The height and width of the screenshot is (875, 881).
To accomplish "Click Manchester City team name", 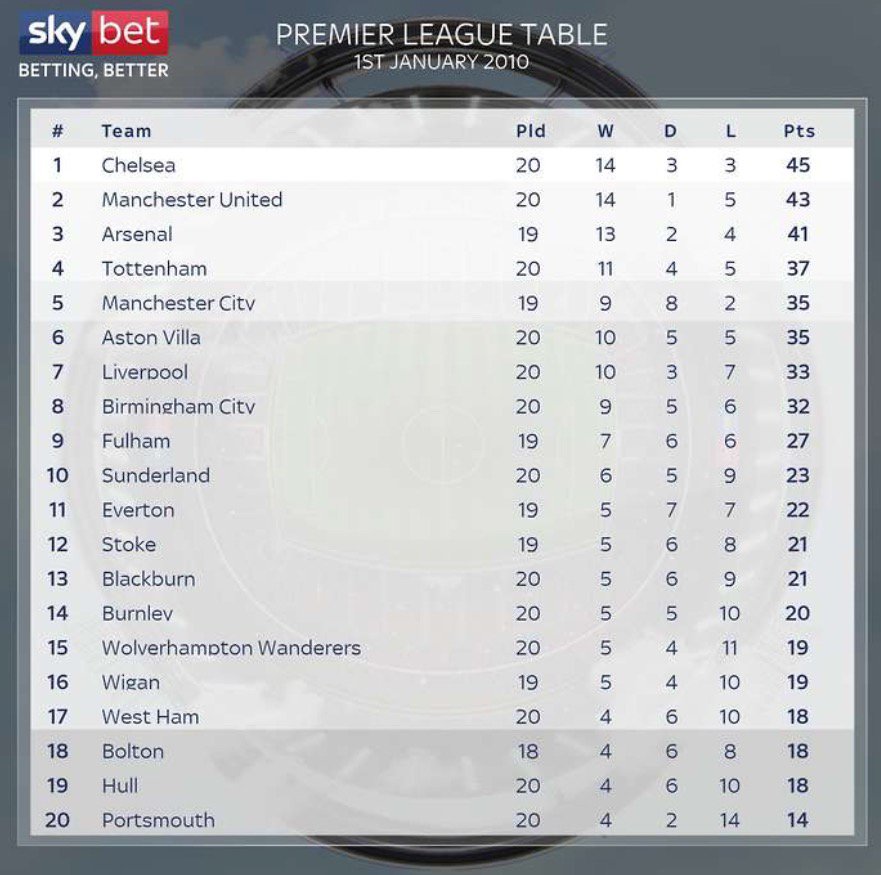I will click(x=178, y=303).
